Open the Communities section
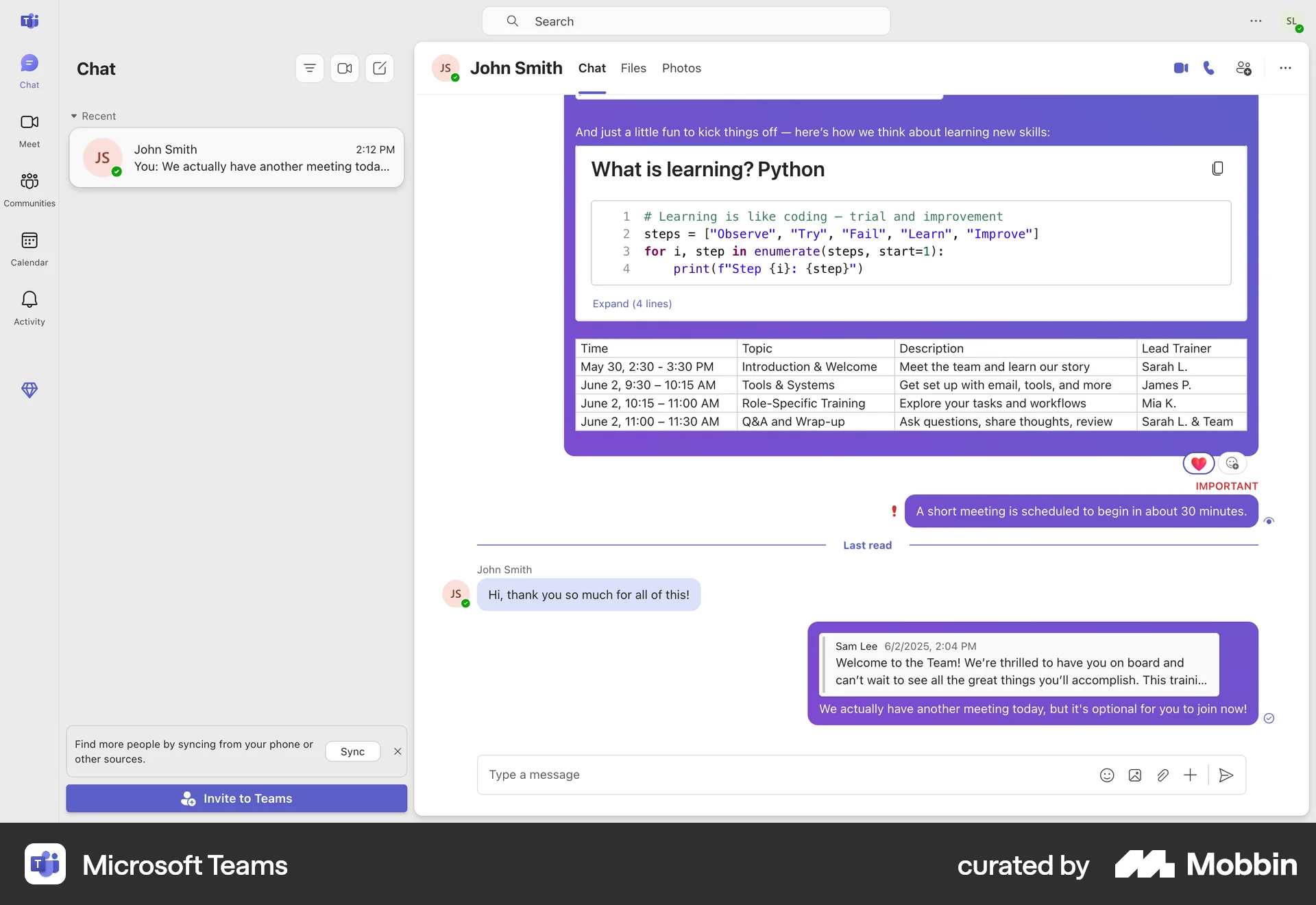This screenshot has height=905, width=1316. [29, 189]
